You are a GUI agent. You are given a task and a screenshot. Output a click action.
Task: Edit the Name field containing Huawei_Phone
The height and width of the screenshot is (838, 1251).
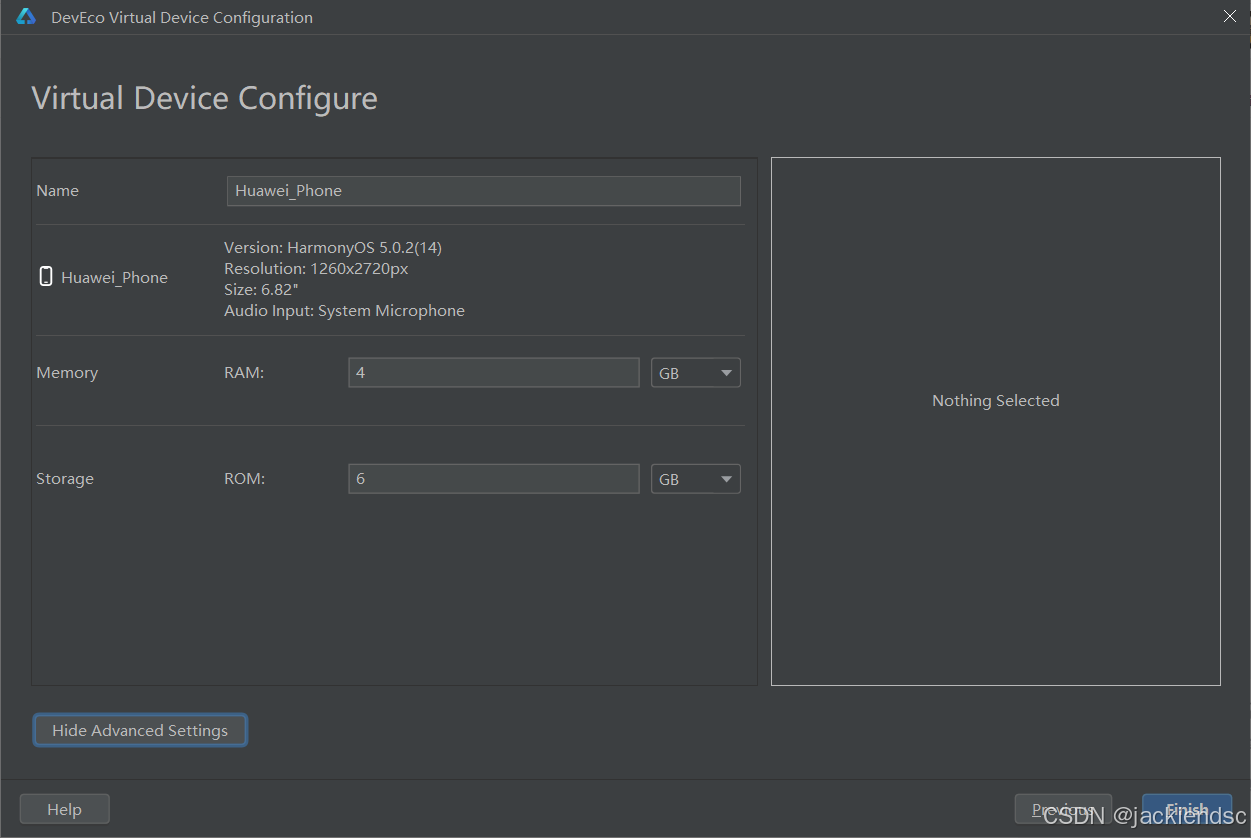pyautogui.click(x=484, y=191)
